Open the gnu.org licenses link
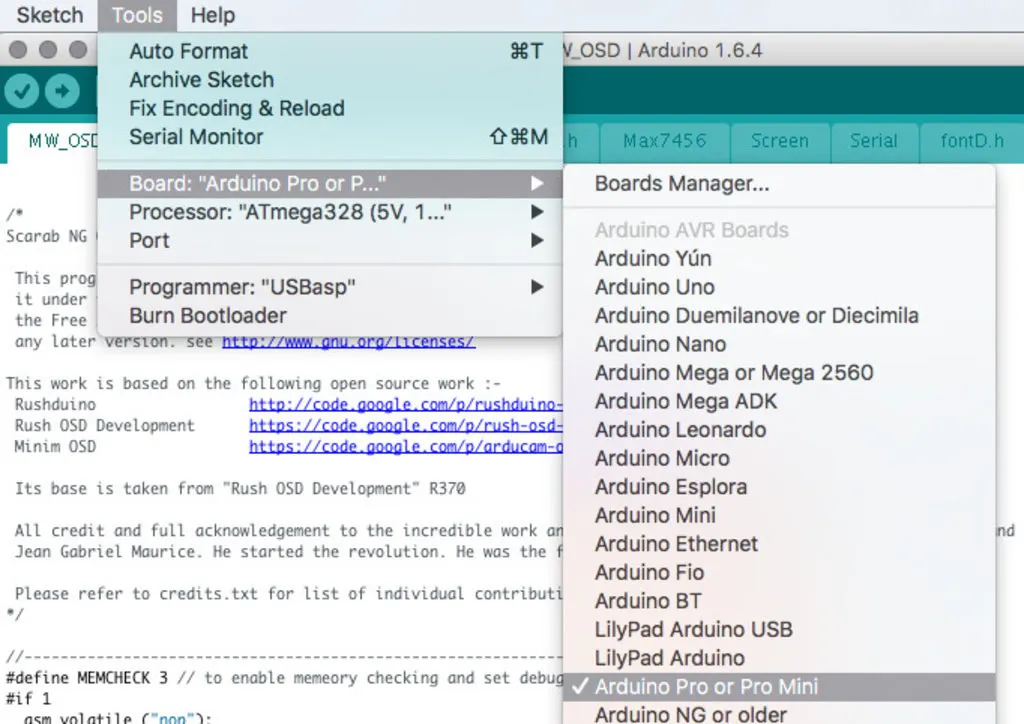The height and width of the screenshot is (724, 1024). (x=348, y=342)
